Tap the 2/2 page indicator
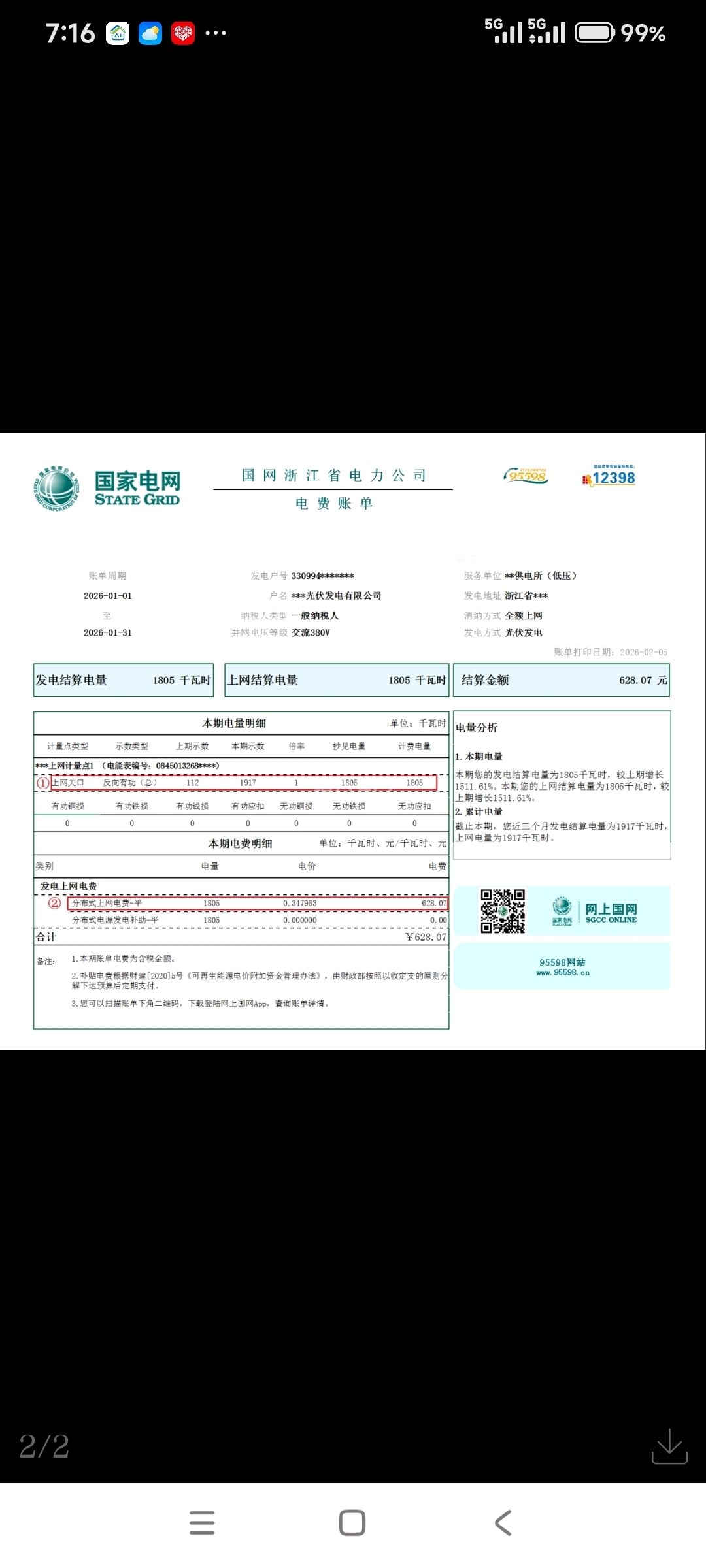The width and height of the screenshot is (706, 1568). point(44,1446)
